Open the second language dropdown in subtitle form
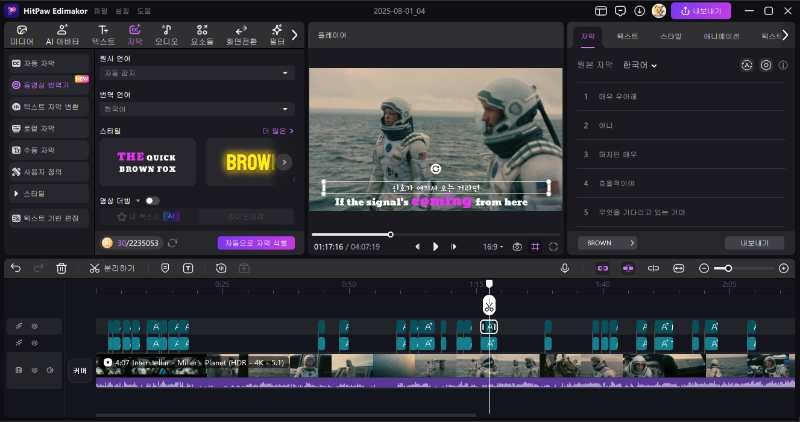Viewport: 800px width, 422px height. (x=196, y=109)
